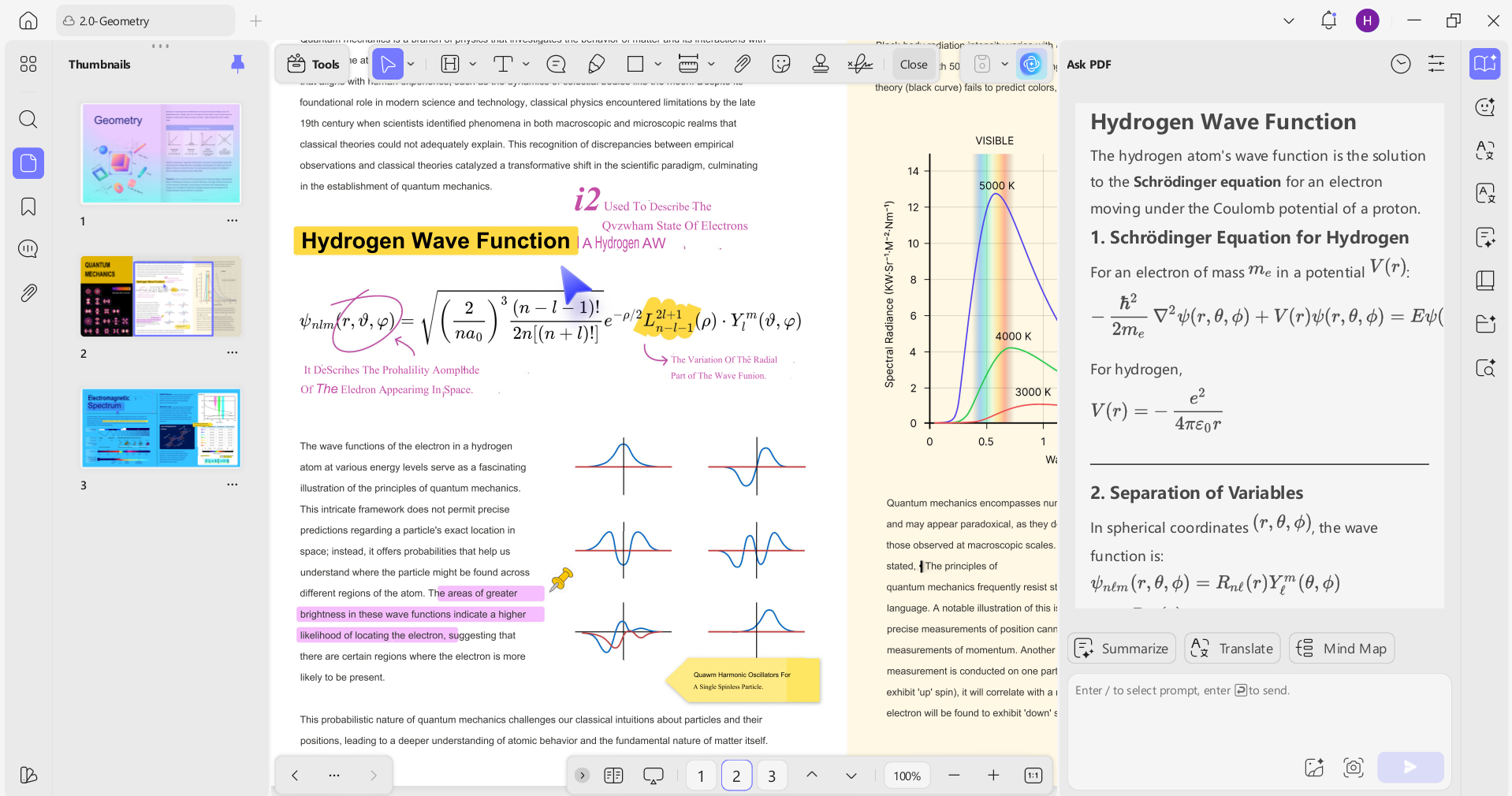1512x796 pixels.
Task: Select the Highlight tool
Action: pos(450,64)
